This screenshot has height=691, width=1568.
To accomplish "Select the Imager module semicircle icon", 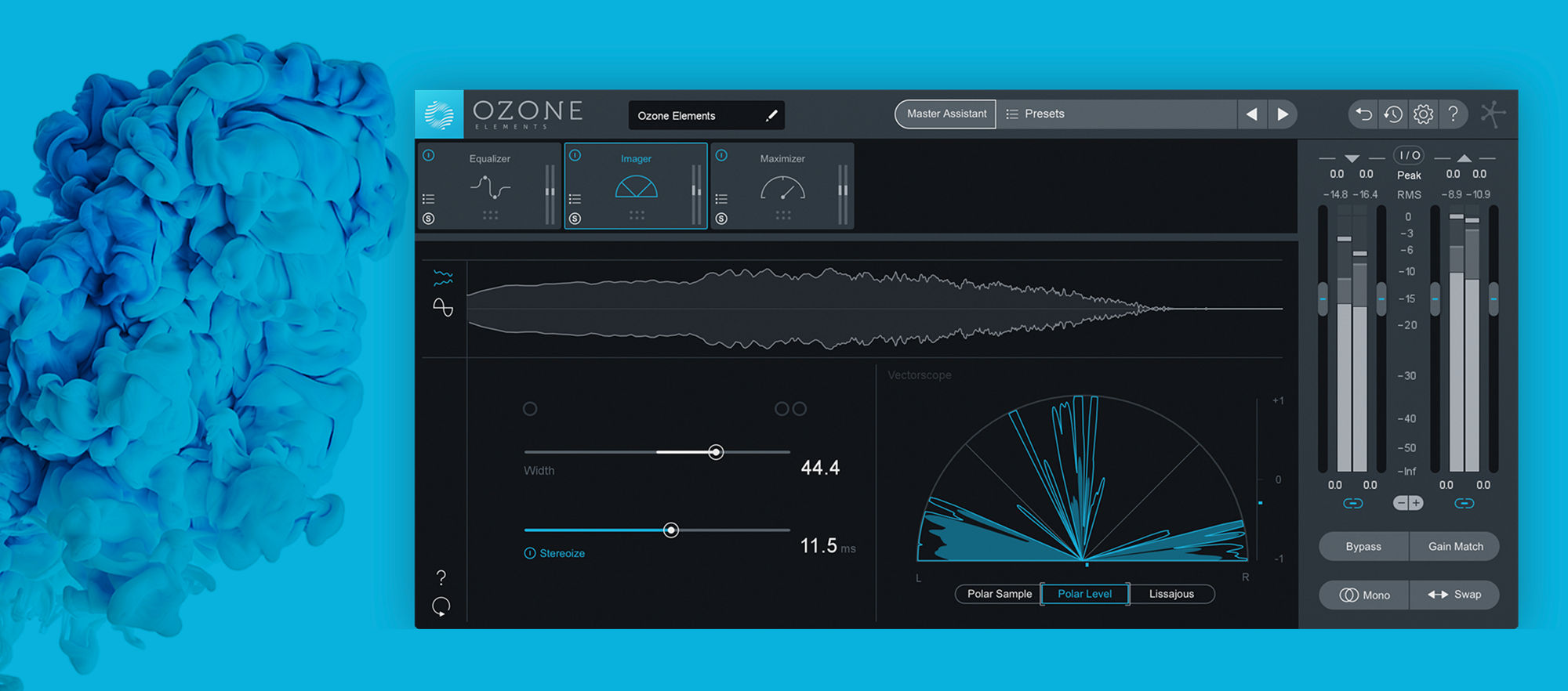I will pos(636,186).
